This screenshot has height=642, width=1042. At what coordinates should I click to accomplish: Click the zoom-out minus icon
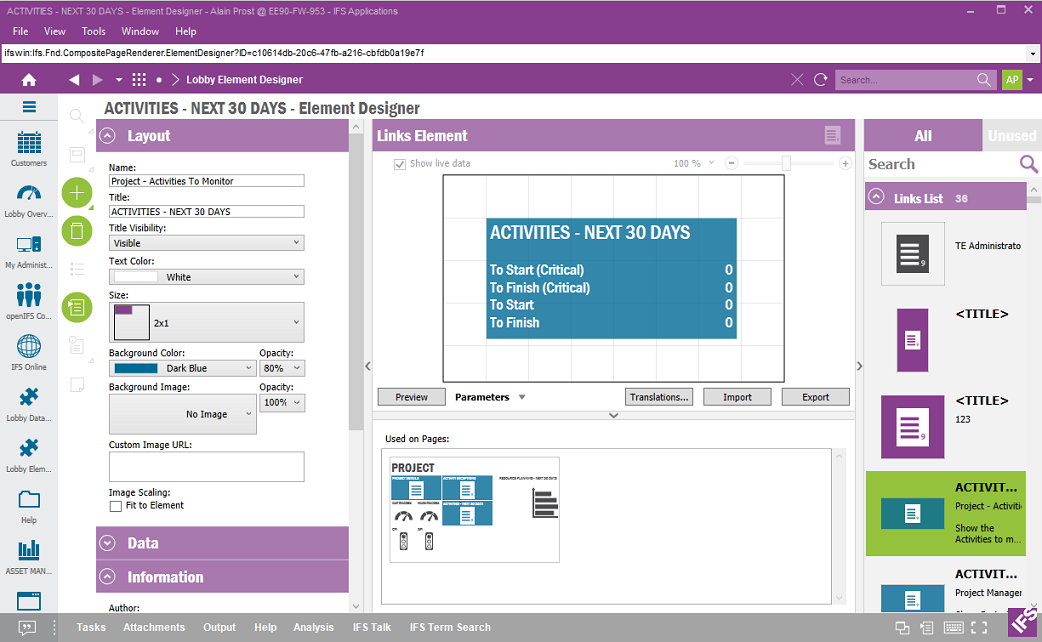click(x=731, y=163)
